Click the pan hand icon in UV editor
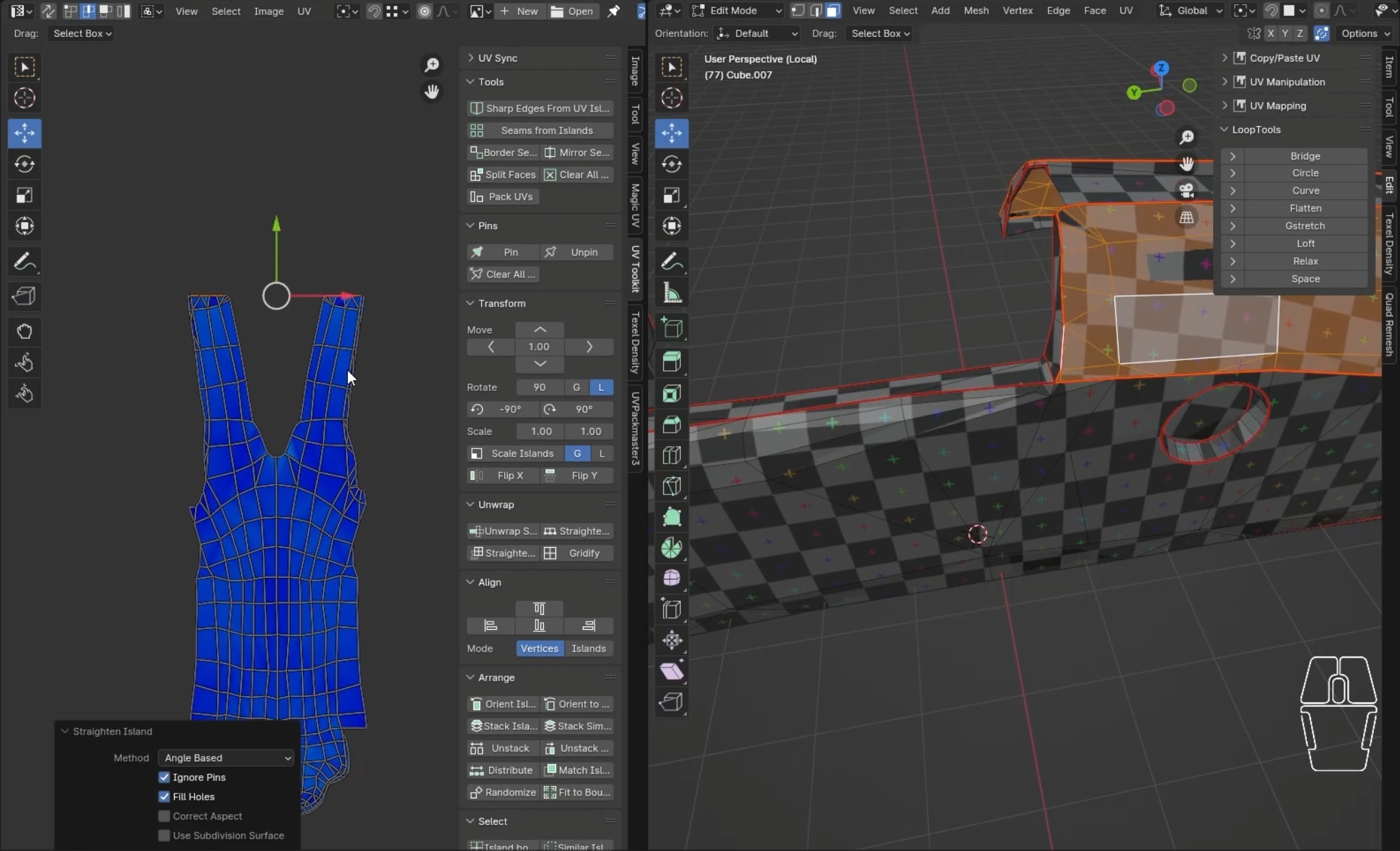This screenshot has height=851, width=1400. [432, 92]
